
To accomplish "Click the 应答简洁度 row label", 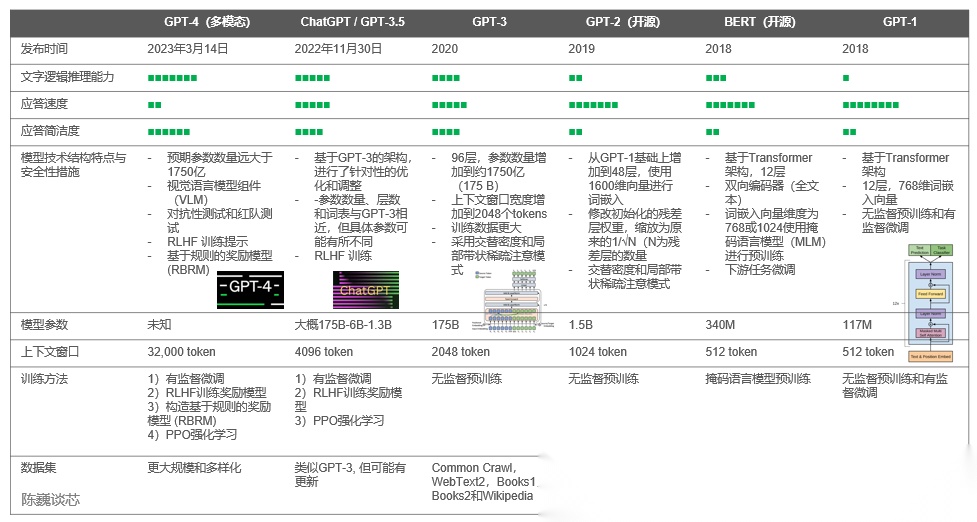I will point(50,131).
